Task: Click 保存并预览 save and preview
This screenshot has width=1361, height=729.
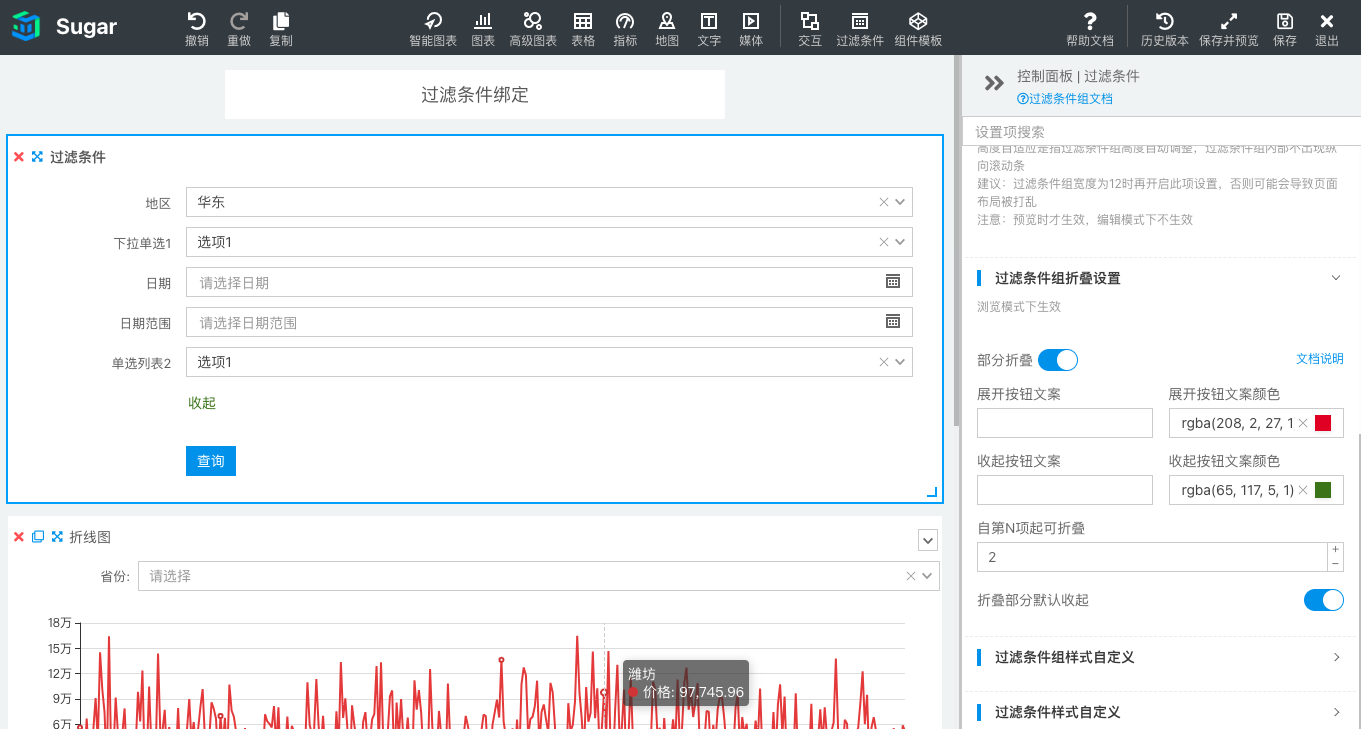Action: [1229, 29]
